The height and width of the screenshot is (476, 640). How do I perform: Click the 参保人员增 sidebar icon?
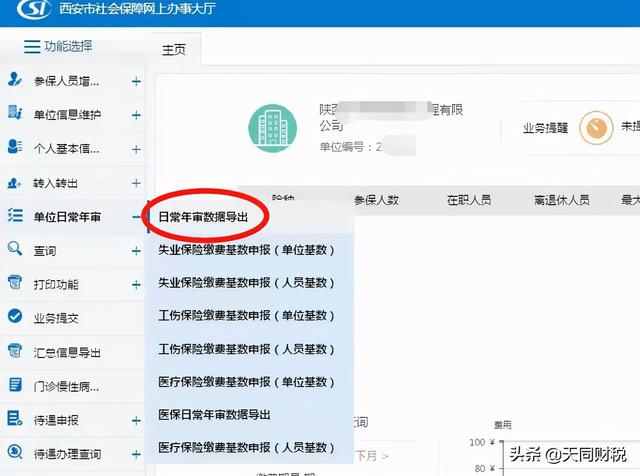click(x=15, y=79)
